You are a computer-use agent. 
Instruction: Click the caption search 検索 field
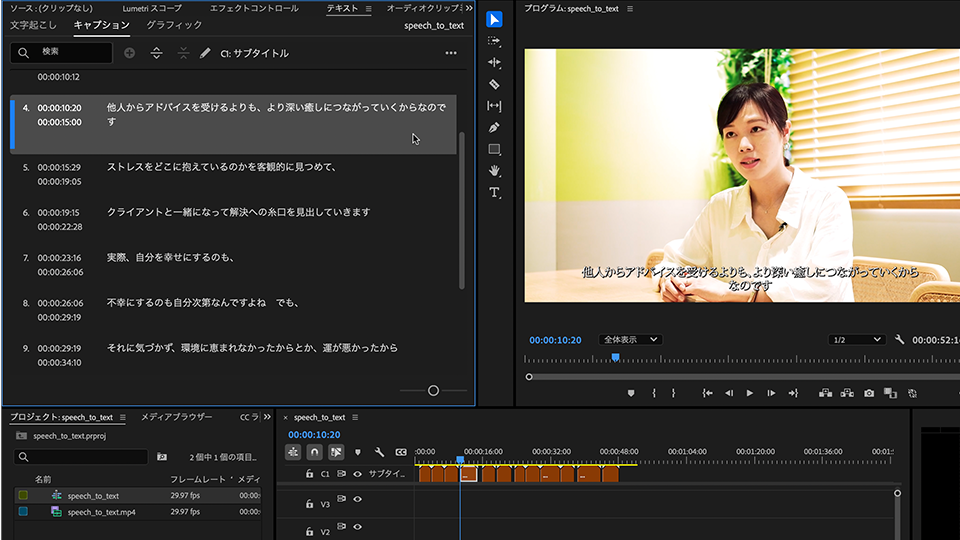click(x=61, y=53)
